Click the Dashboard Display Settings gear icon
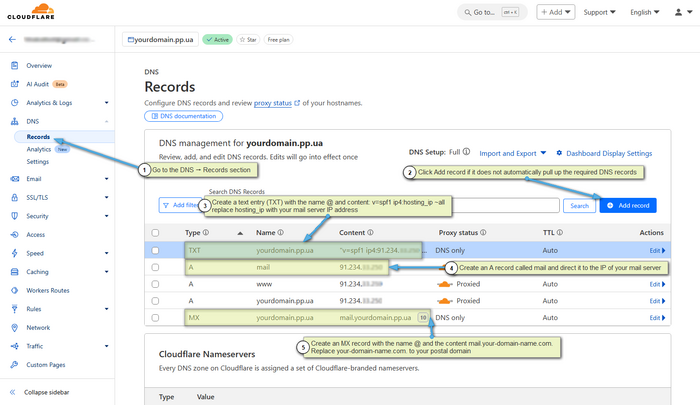The height and width of the screenshot is (405, 700). point(559,153)
